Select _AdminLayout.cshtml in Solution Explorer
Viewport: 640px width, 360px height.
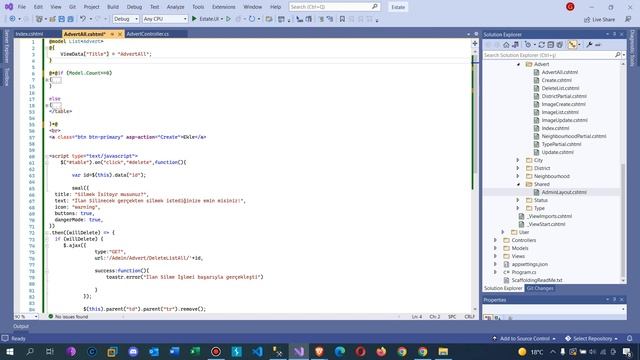tap(564, 192)
